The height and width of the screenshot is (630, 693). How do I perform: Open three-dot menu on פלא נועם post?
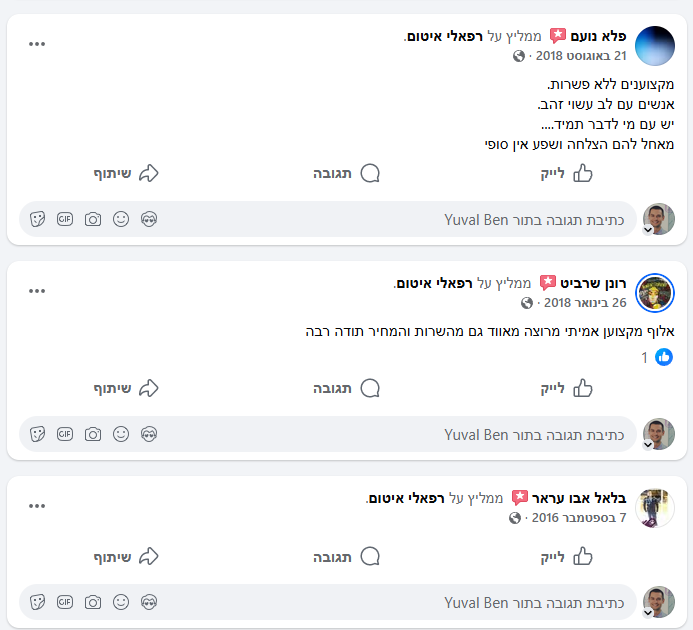click(x=37, y=44)
